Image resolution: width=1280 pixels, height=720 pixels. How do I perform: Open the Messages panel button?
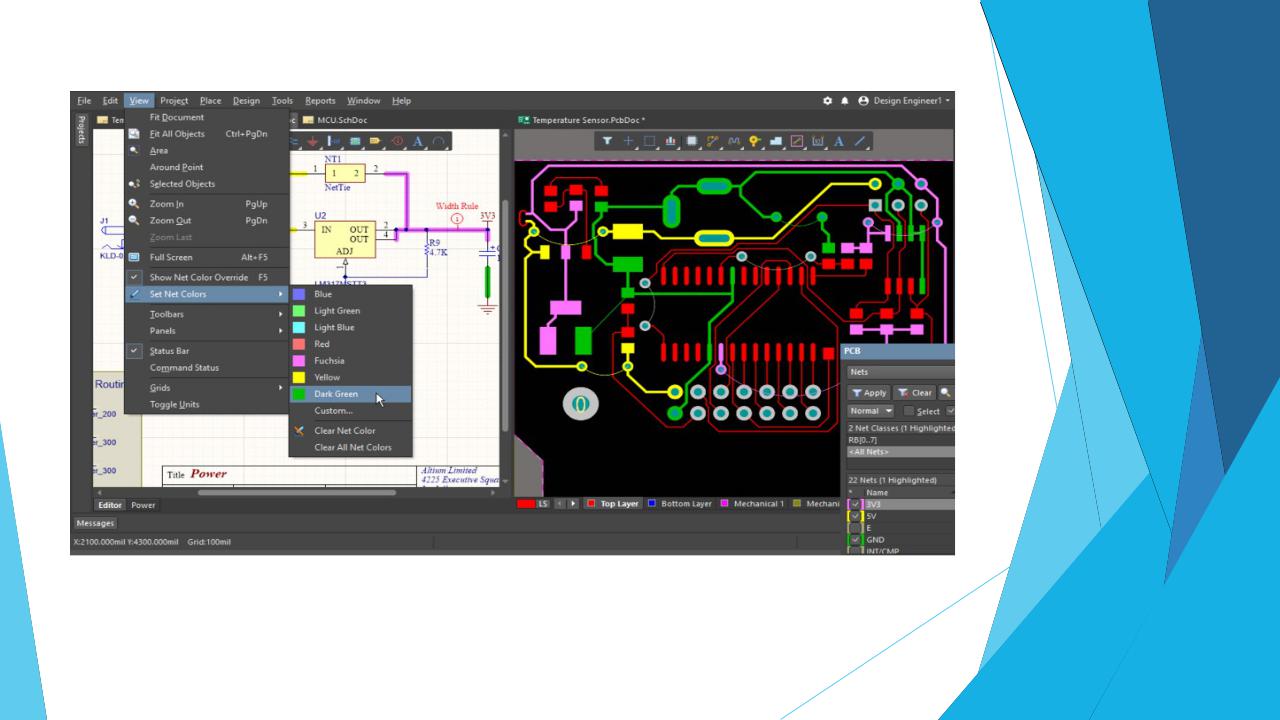click(x=95, y=523)
